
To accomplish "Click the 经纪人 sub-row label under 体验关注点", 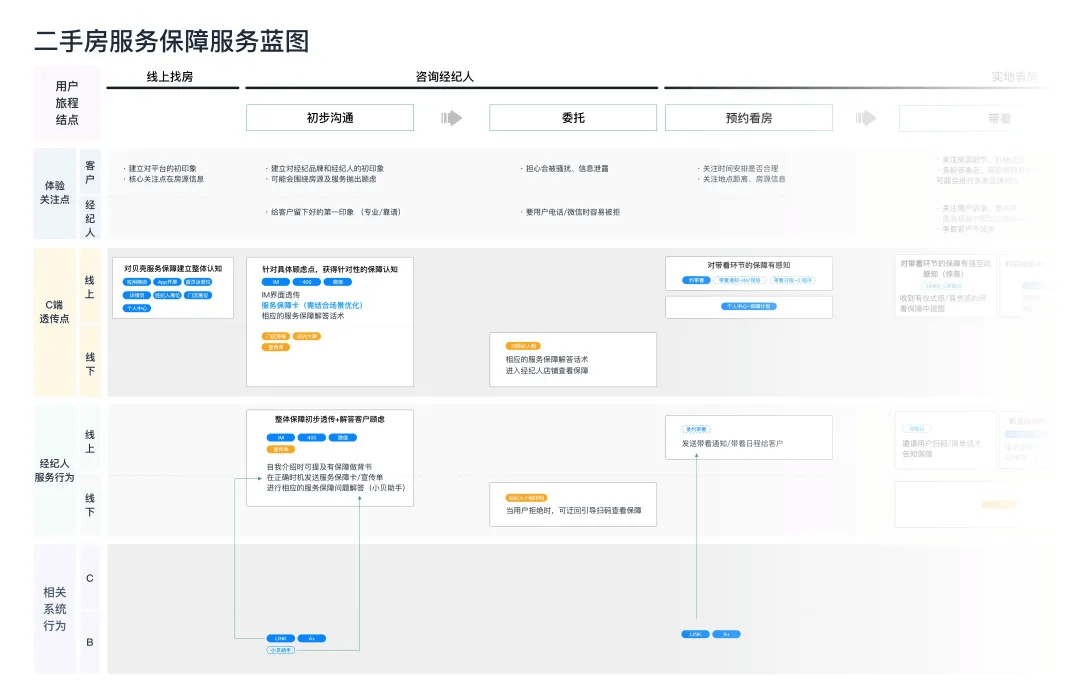I will [x=90, y=218].
